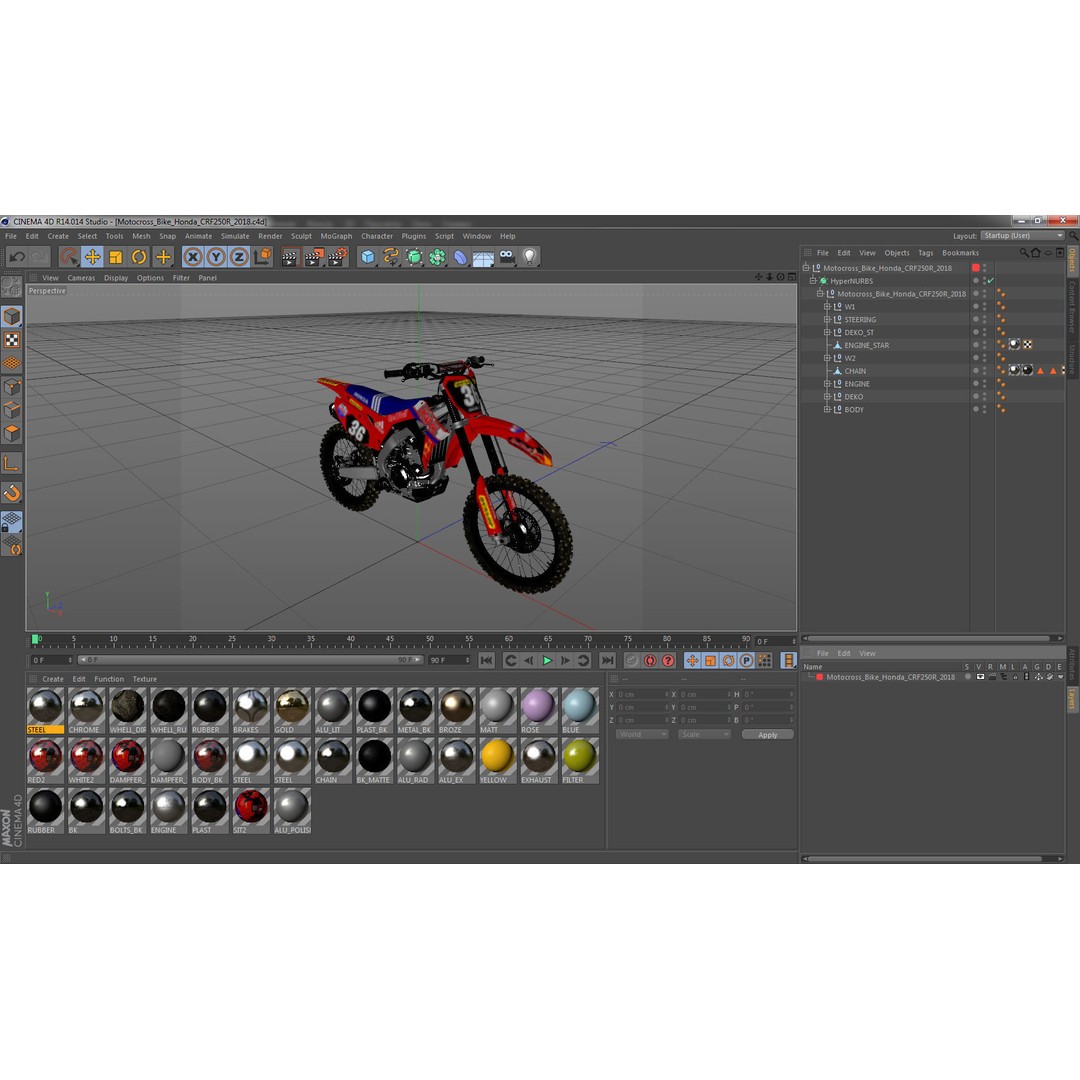
Task: Open viewport Cameras menu
Action: tap(81, 278)
